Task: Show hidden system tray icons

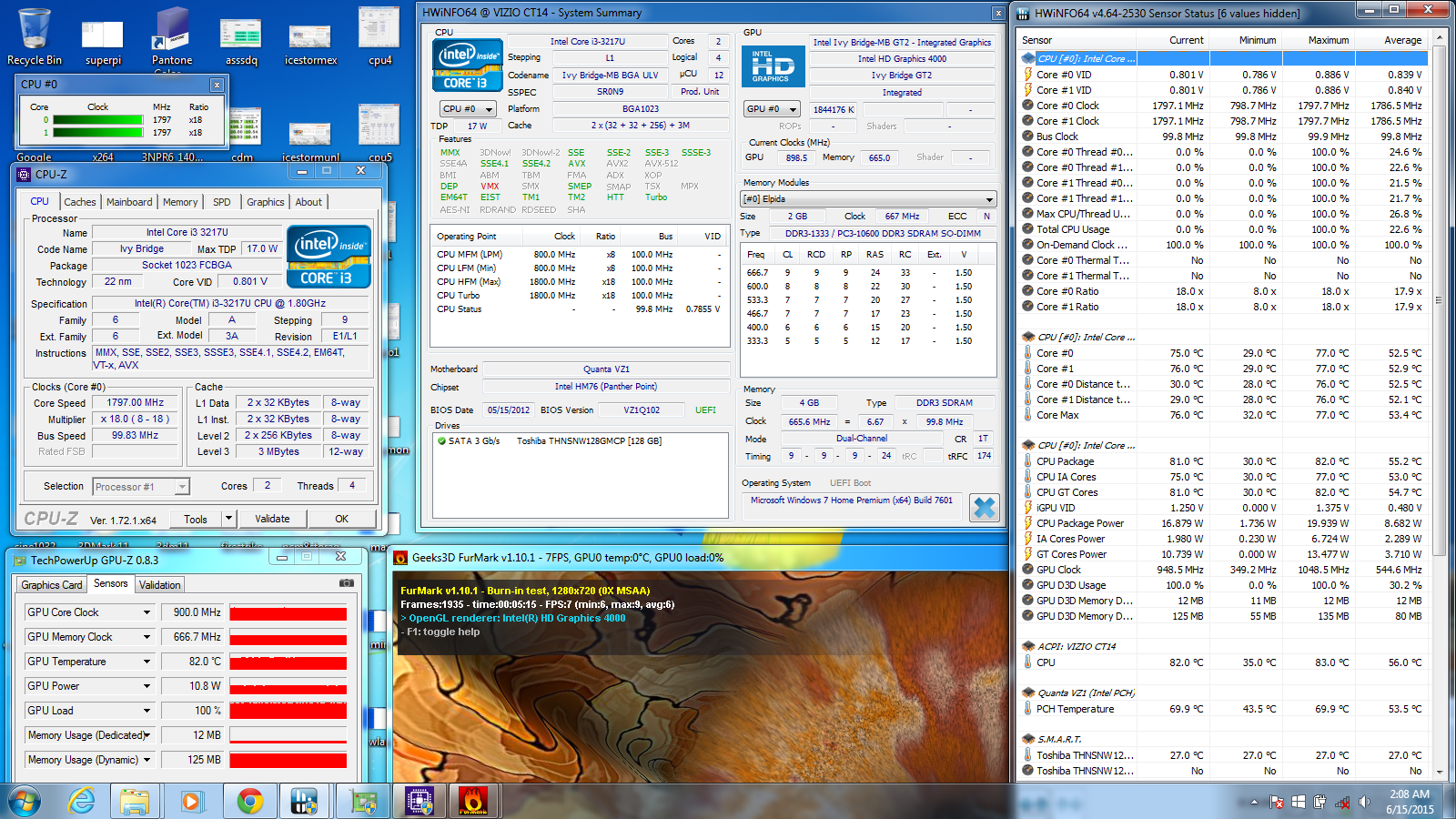Action: [1254, 802]
